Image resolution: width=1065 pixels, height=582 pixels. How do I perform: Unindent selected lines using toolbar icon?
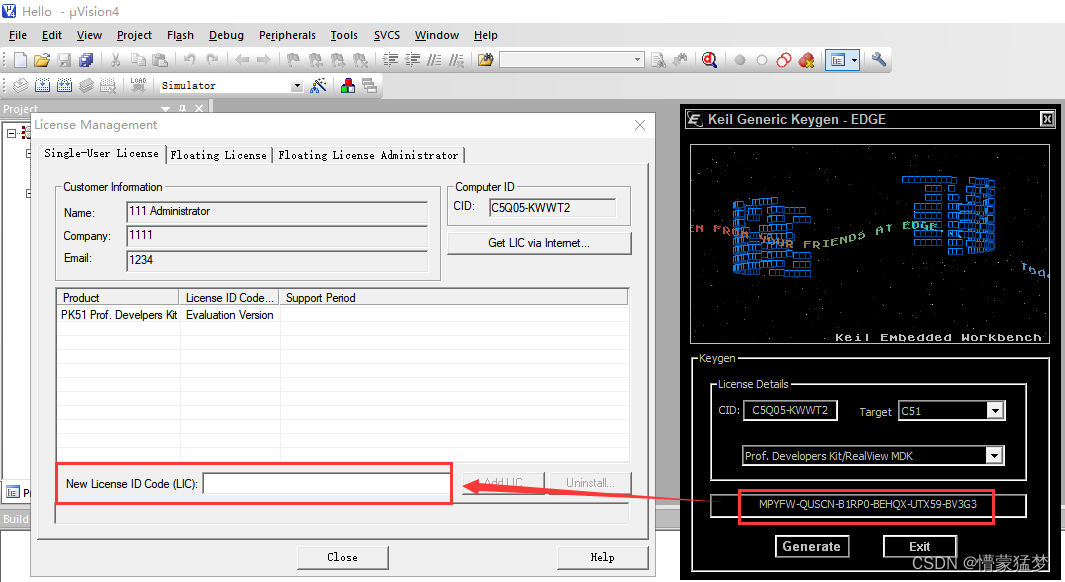coord(412,60)
